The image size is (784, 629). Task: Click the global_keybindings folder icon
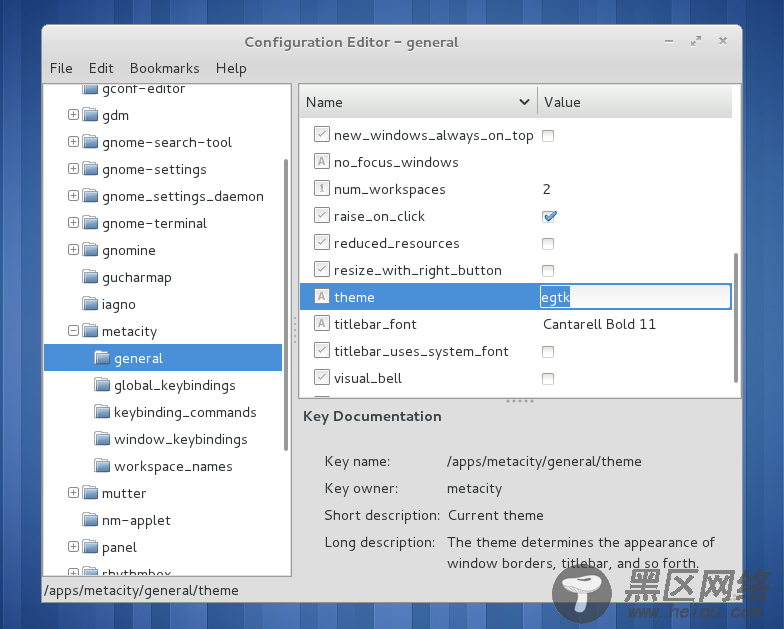pos(102,385)
